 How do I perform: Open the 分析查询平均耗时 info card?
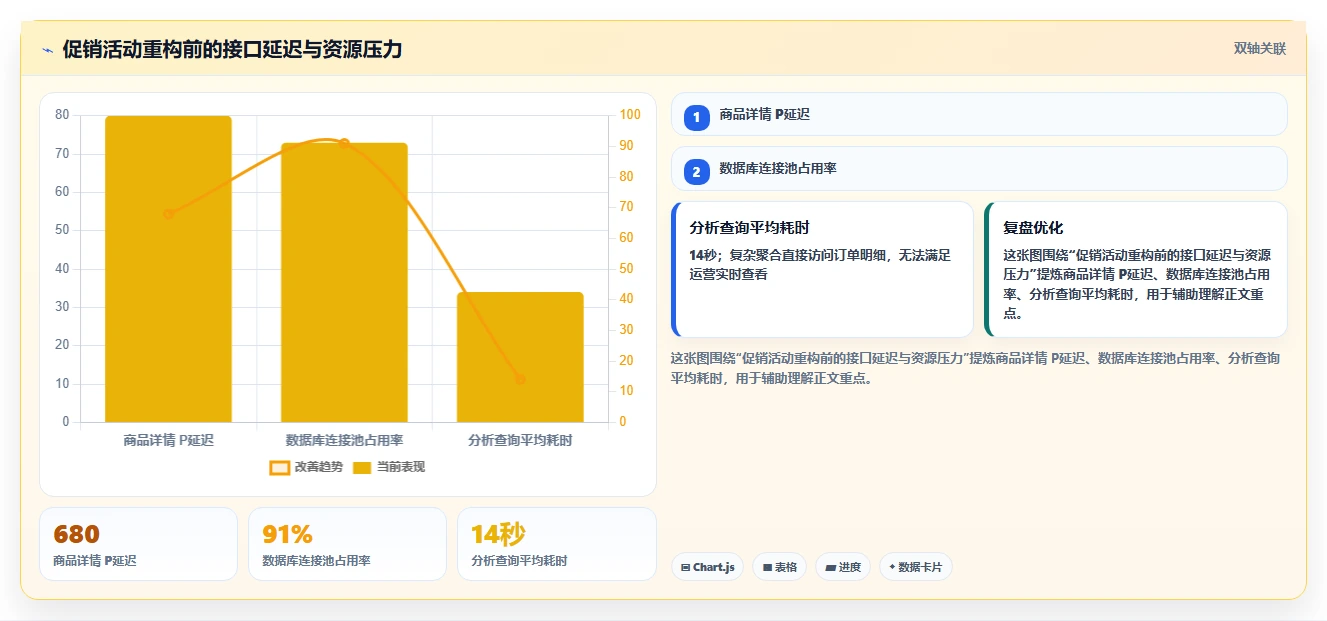tap(822, 270)
